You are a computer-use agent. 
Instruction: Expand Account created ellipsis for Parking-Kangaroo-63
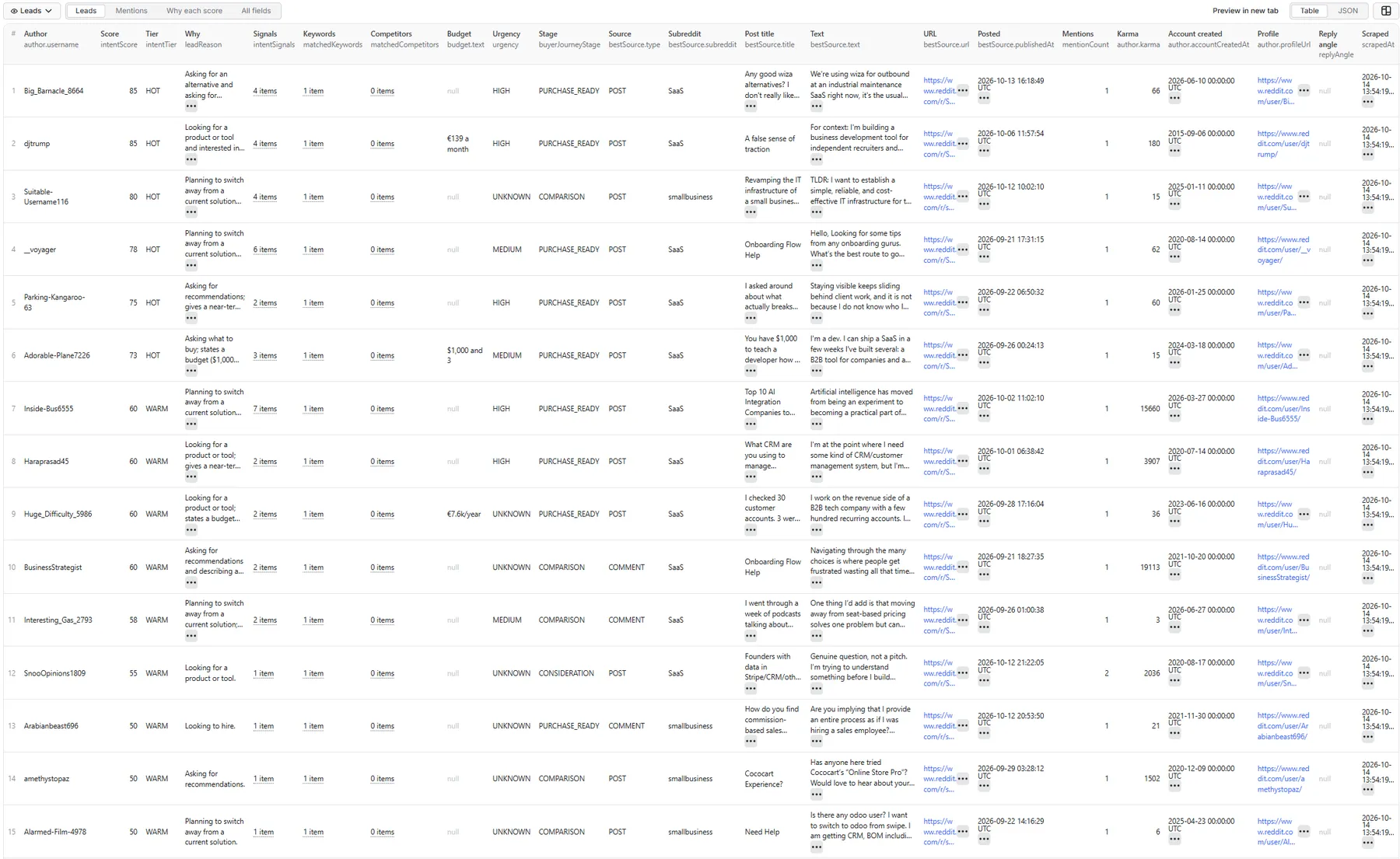[x=1174, y=310]
